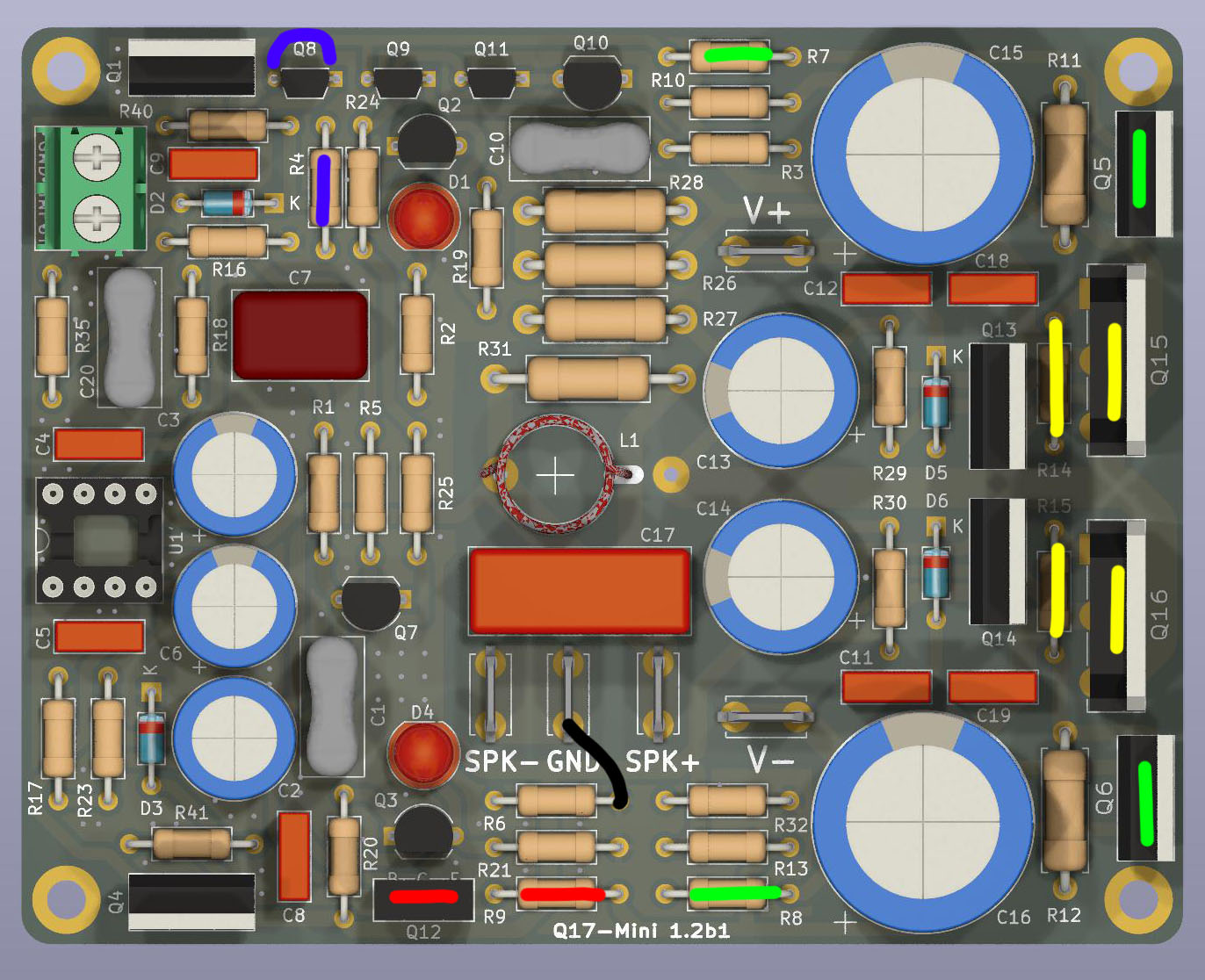This screenshot has width=1205, height=980.
Task: Click the Q4 transistor package
Action: (x=191, y=902)
